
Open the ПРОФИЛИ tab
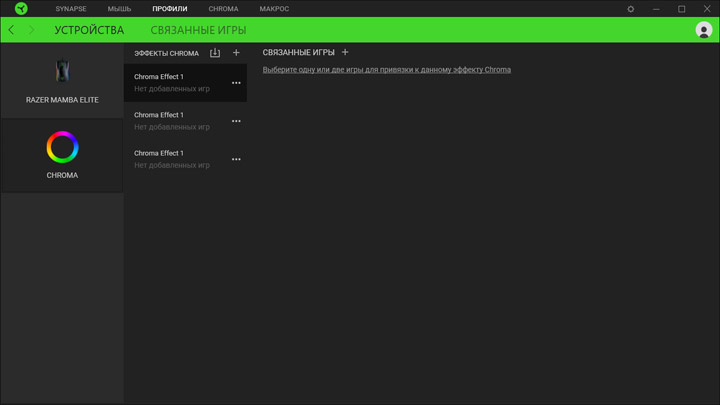[170, 9]
